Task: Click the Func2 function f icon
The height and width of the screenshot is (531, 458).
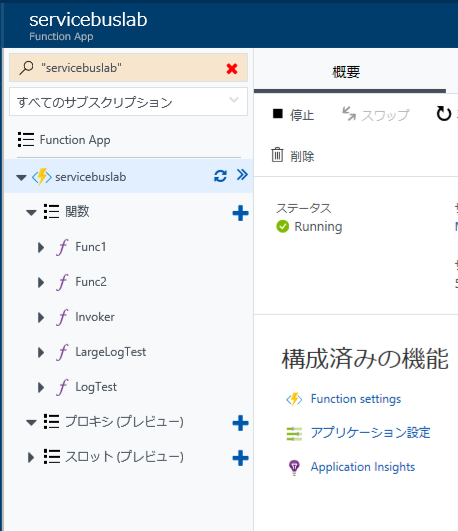Action: click(x=62, y=282)
